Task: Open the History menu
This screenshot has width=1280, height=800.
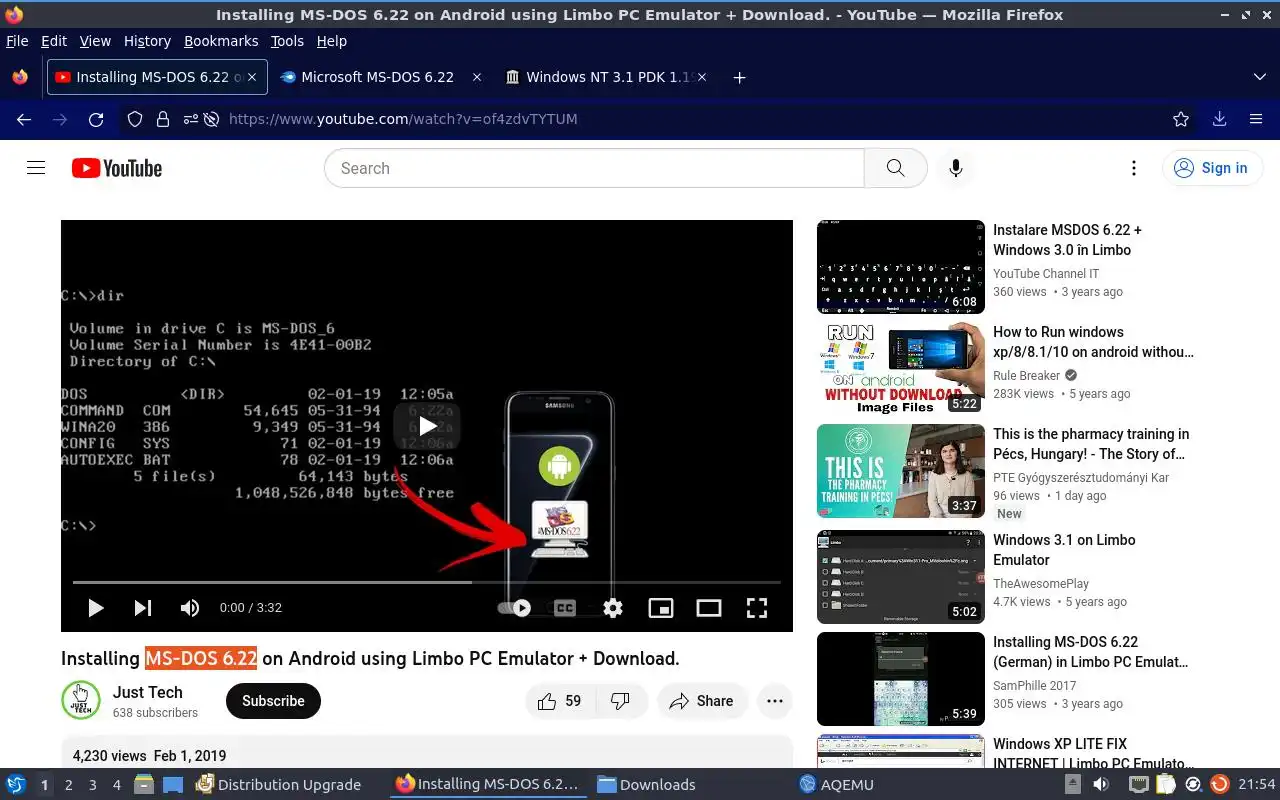Action: click(147, 41)
